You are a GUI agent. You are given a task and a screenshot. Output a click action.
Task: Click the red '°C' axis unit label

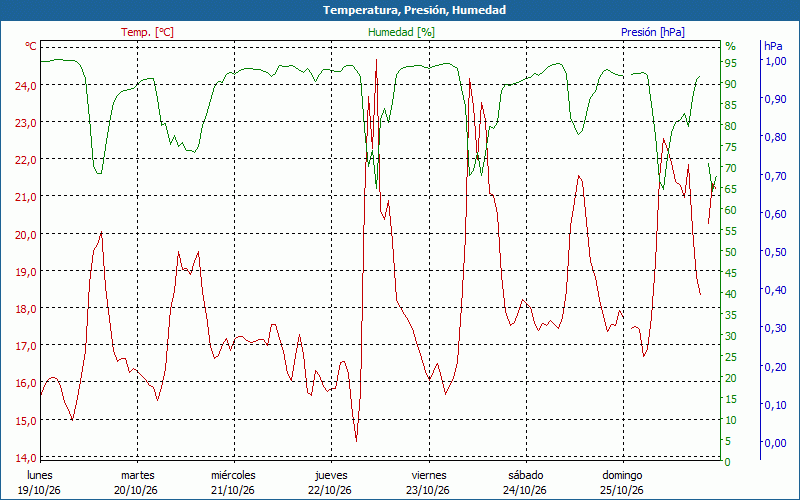click(31, 46)
